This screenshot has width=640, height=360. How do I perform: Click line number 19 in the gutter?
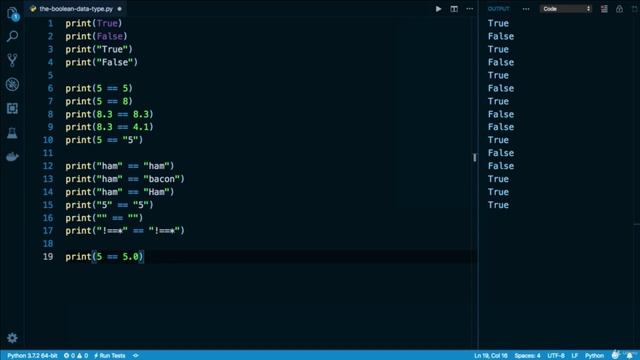pyautogui.click(x=48, y=257)
